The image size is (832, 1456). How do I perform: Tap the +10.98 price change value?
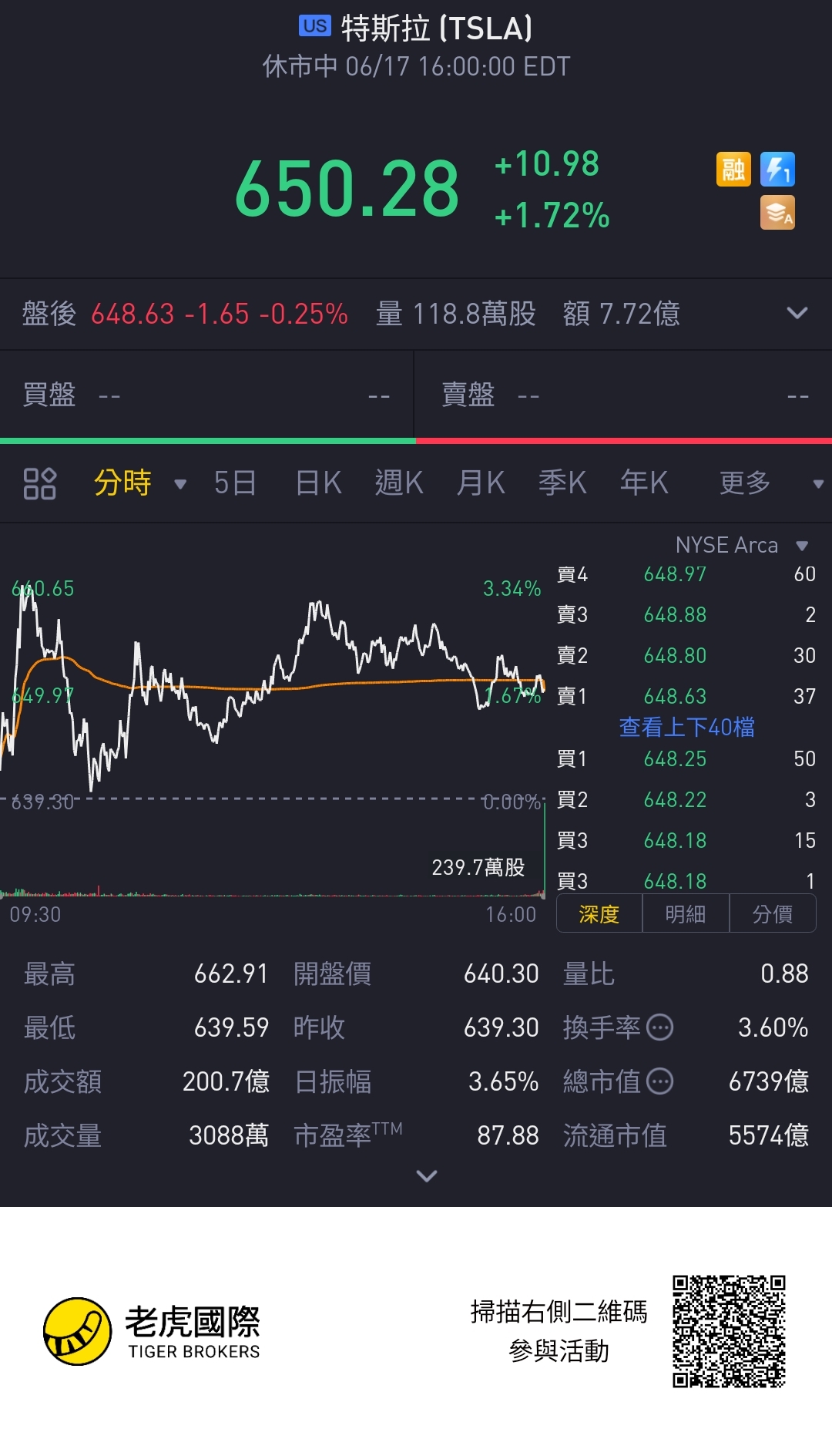click(547, 164)
